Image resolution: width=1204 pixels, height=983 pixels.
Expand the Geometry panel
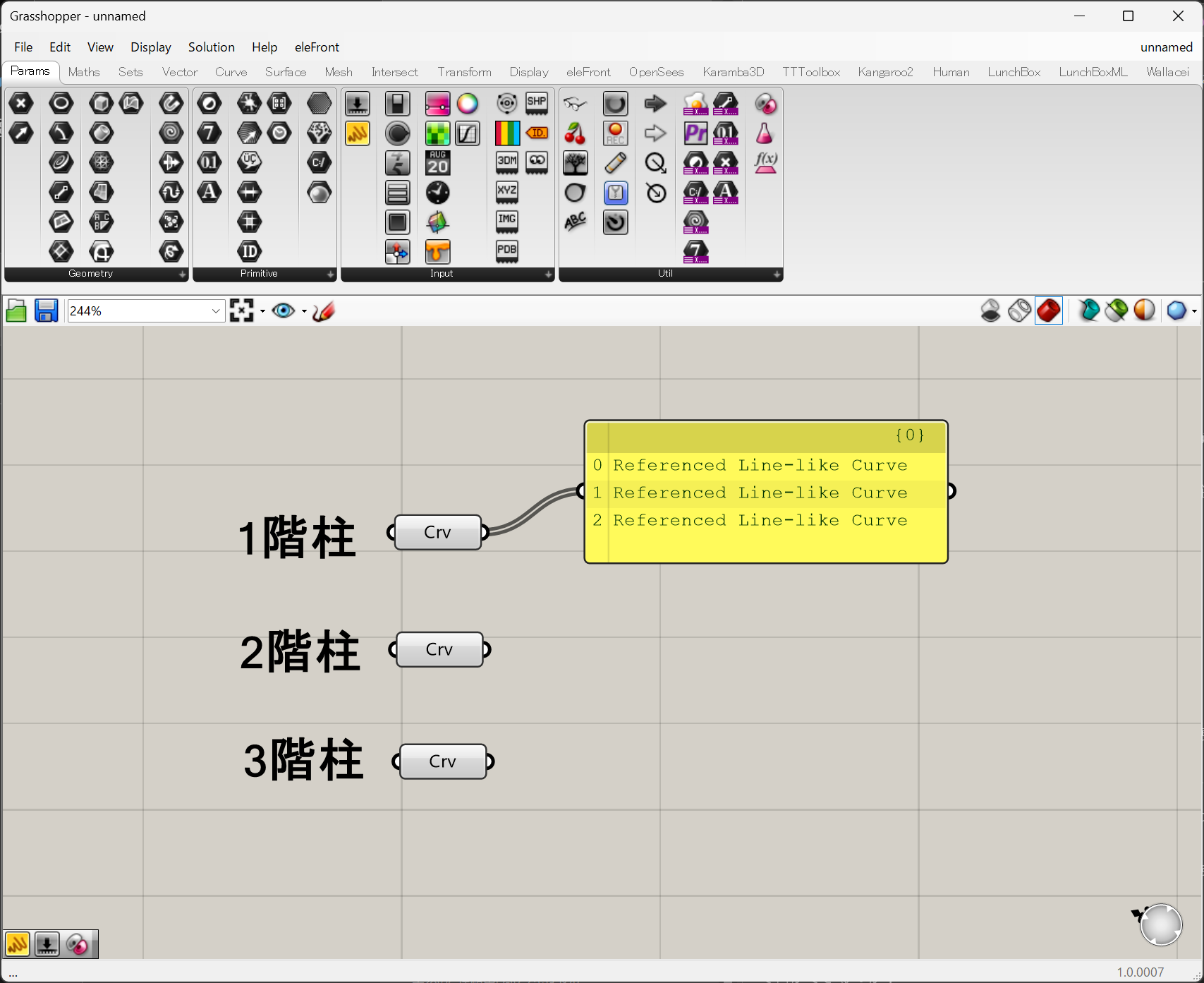coord(182,274)
